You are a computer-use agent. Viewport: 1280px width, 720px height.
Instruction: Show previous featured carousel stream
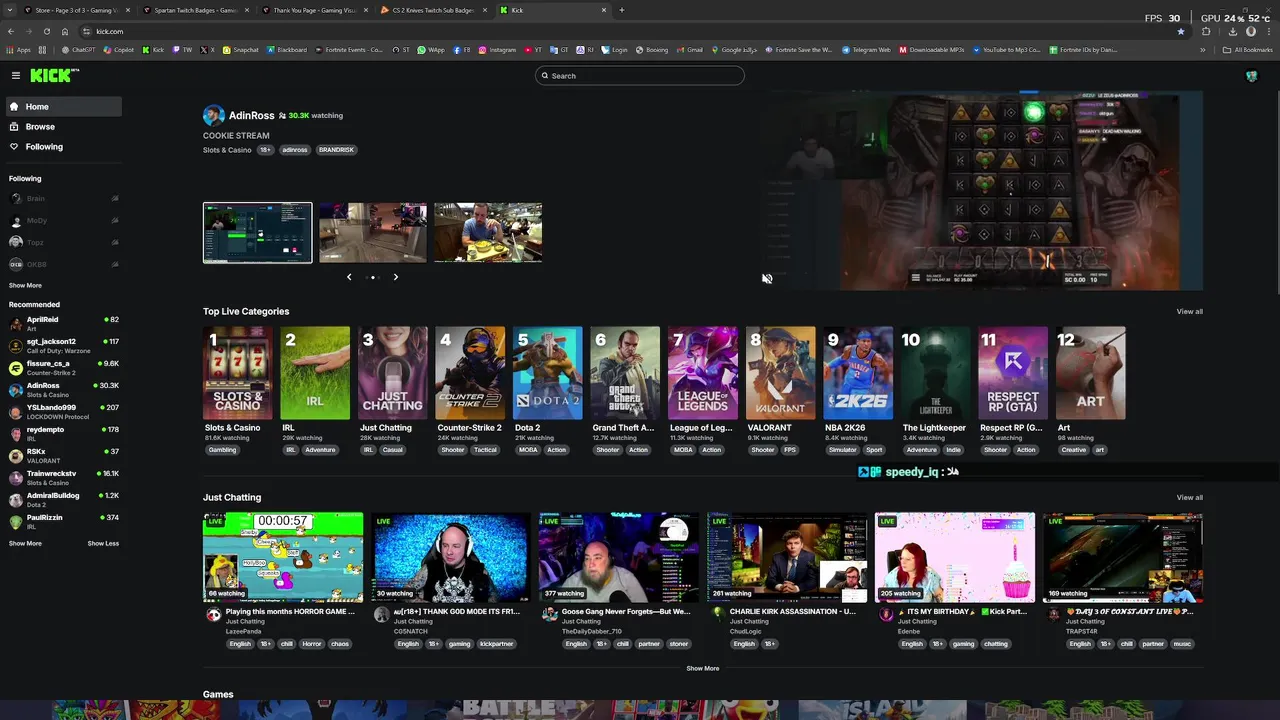(349, 277)
